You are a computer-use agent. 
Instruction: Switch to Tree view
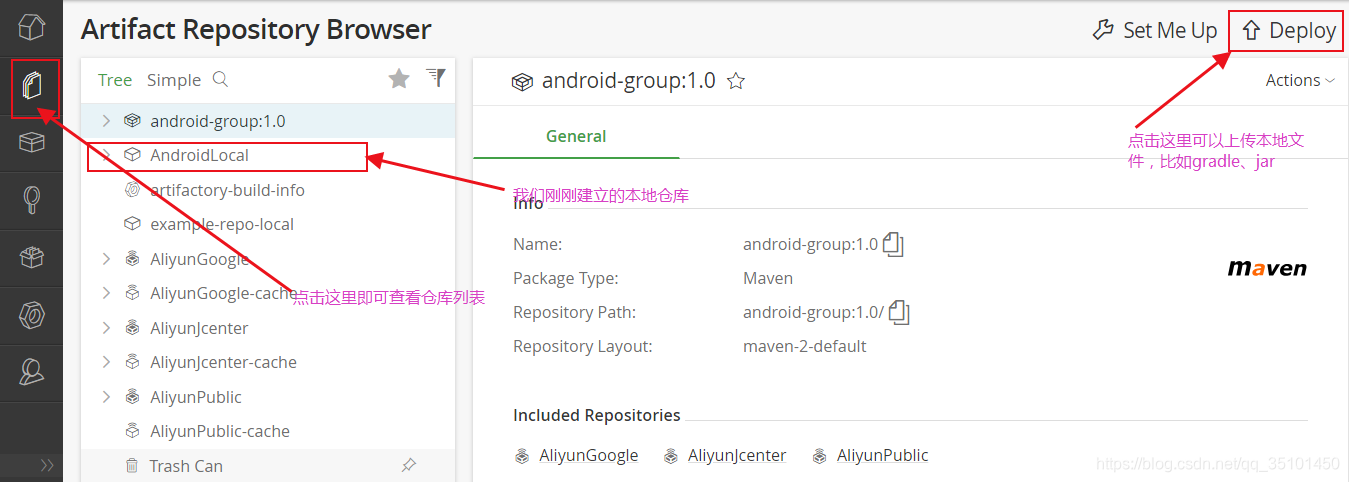(x=115, y=80)
